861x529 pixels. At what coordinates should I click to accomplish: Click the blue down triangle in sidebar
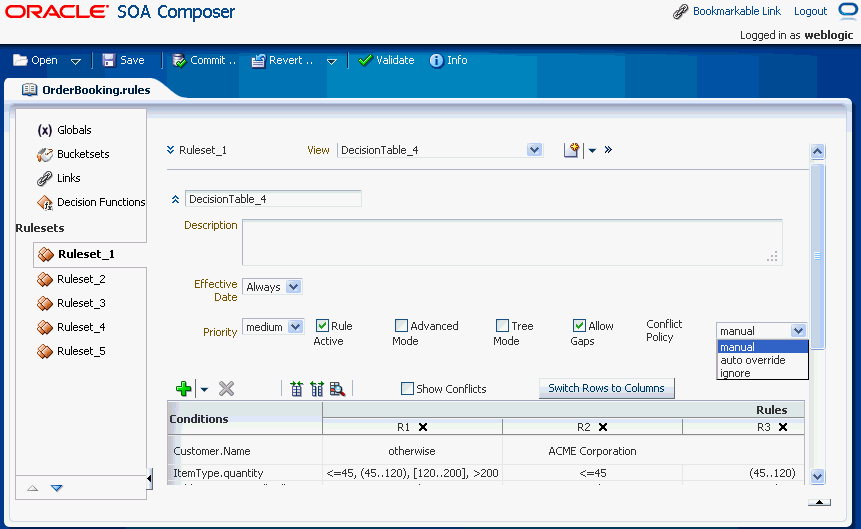[x=57, y=488]
